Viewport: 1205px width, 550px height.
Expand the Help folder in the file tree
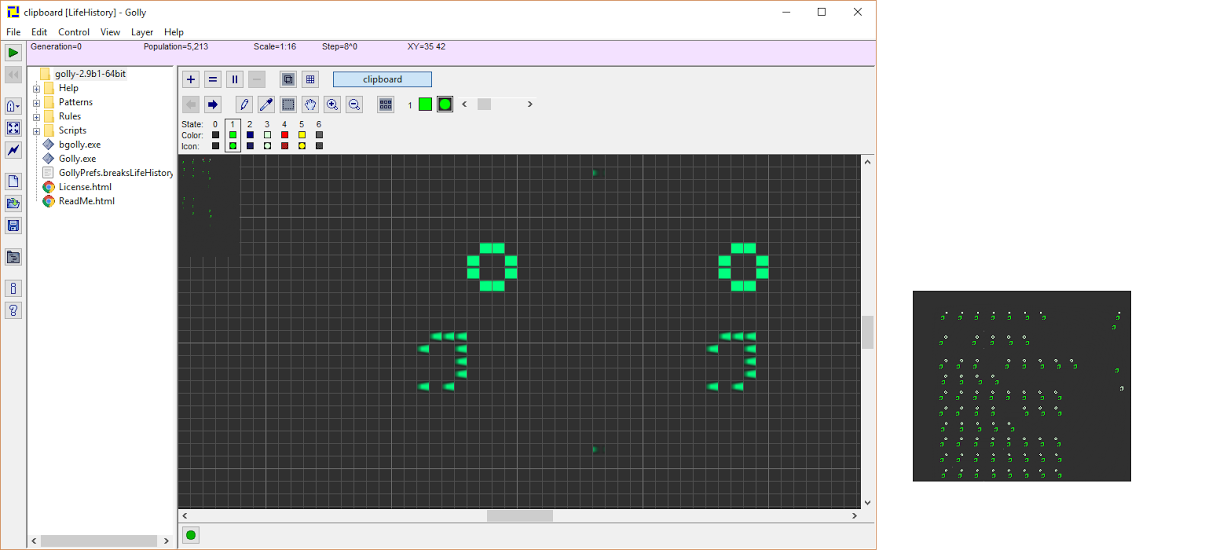36,88
